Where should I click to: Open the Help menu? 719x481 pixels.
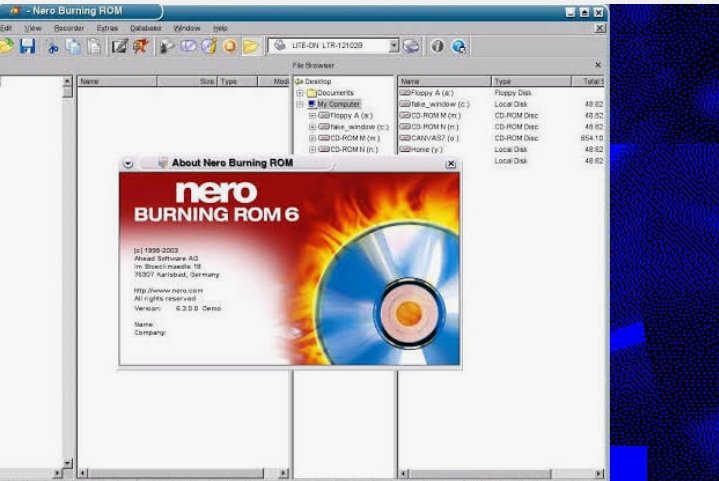(x=220, y=28)
